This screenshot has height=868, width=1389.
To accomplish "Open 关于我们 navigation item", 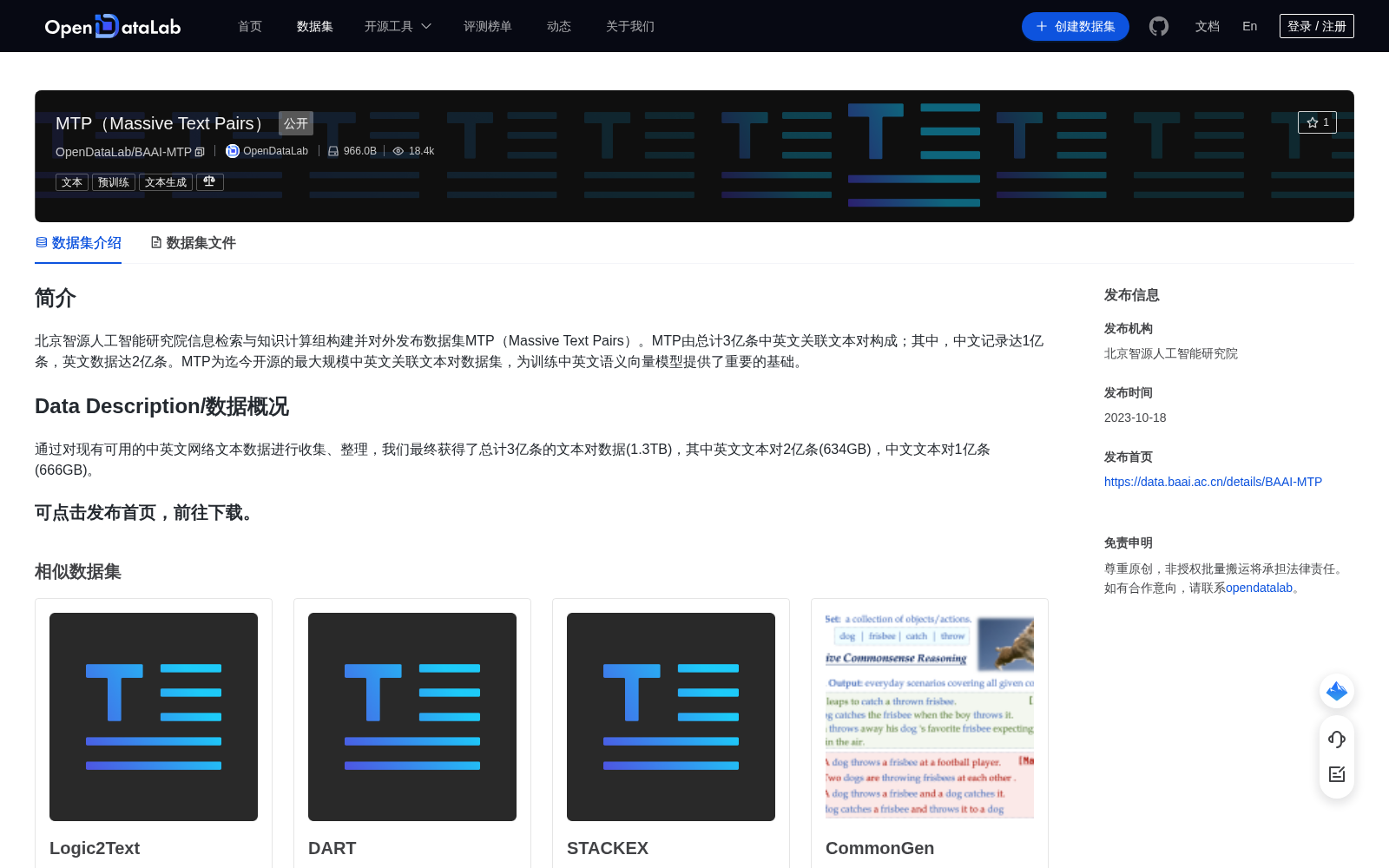I will coord(630,26).
